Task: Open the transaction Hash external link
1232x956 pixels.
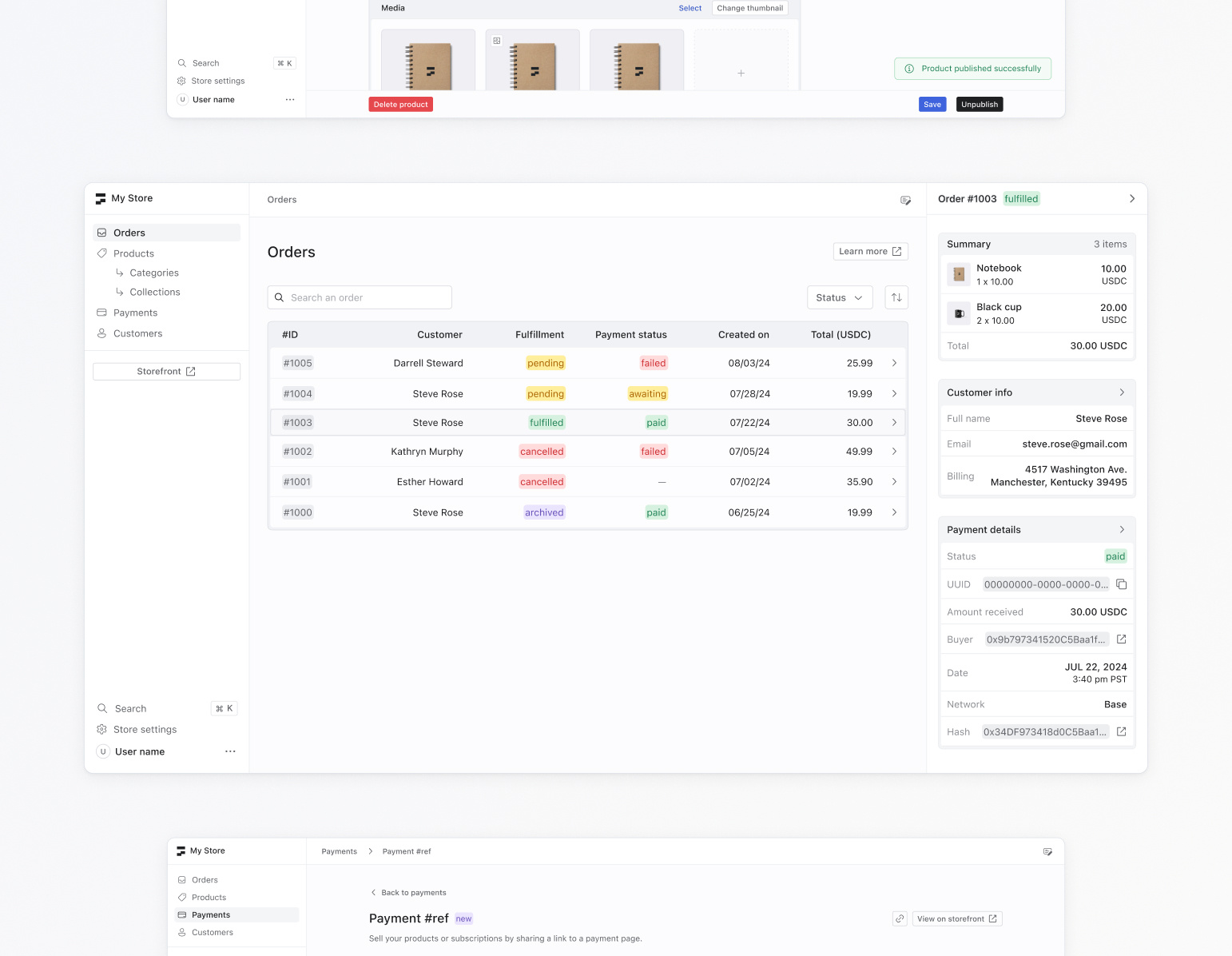Action: 1121,731
